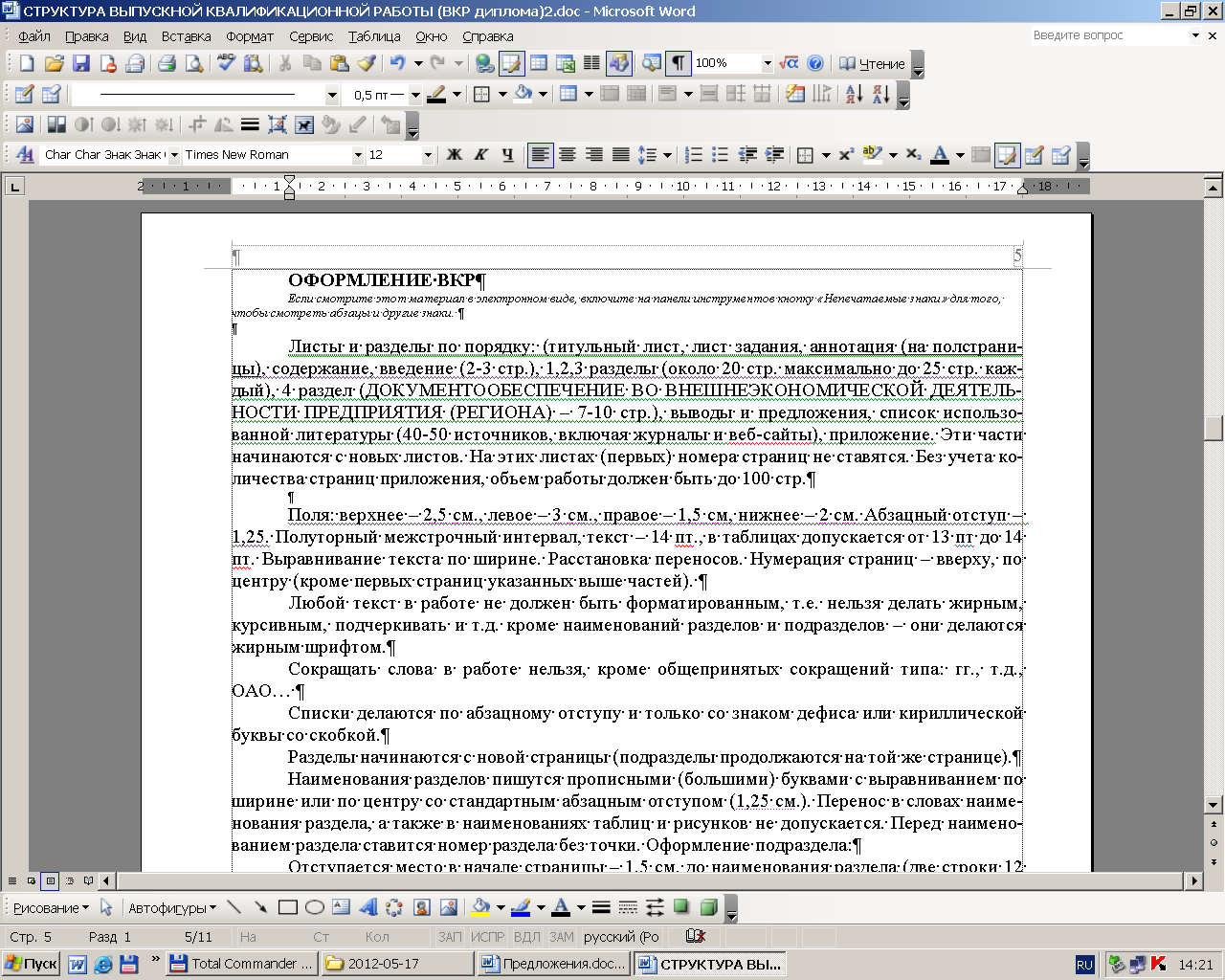Open the Правка menu
The height and width of the screenshot is (980, 1225).
coord(87,36)
